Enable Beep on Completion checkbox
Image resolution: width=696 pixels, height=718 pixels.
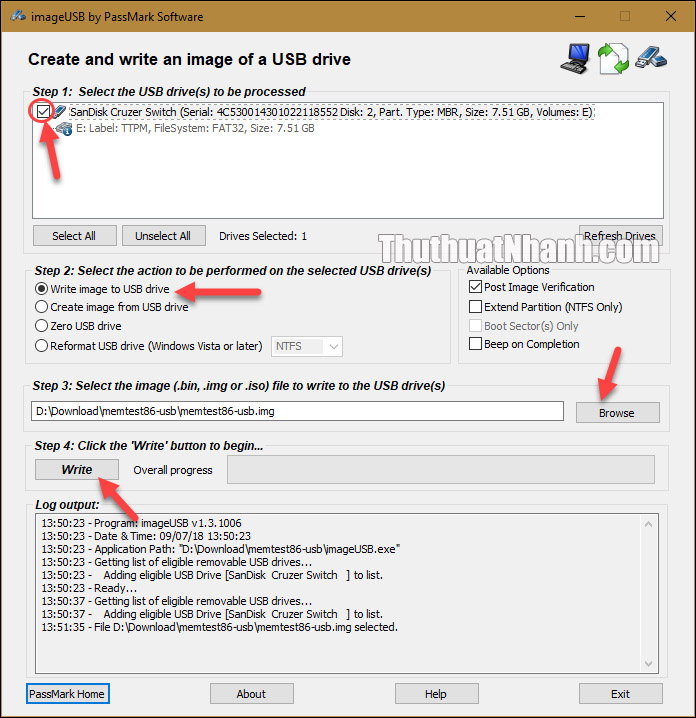(475, 343)
